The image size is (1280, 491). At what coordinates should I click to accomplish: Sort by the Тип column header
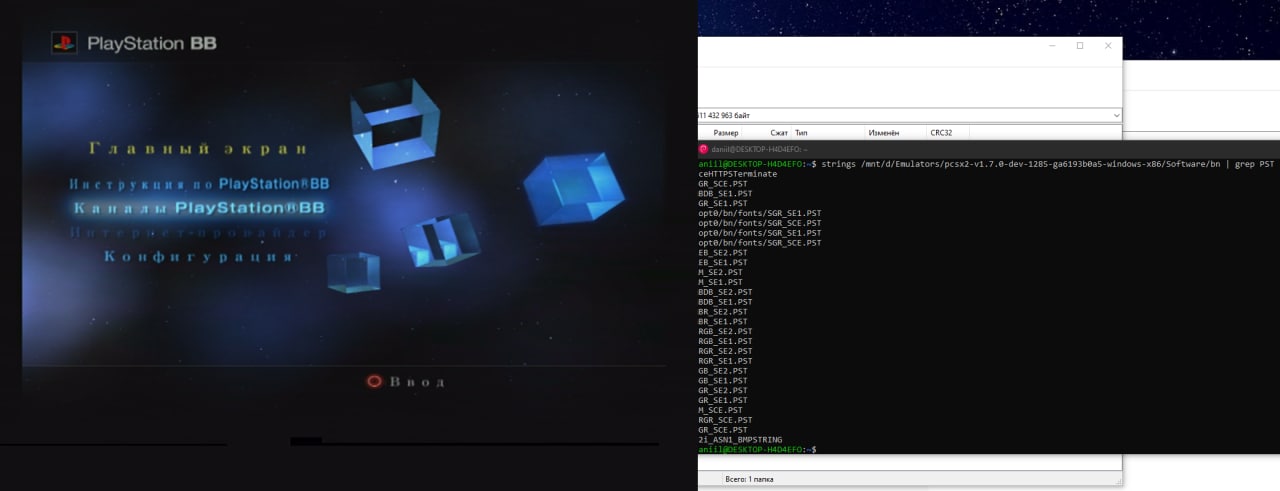click(801, 133)
